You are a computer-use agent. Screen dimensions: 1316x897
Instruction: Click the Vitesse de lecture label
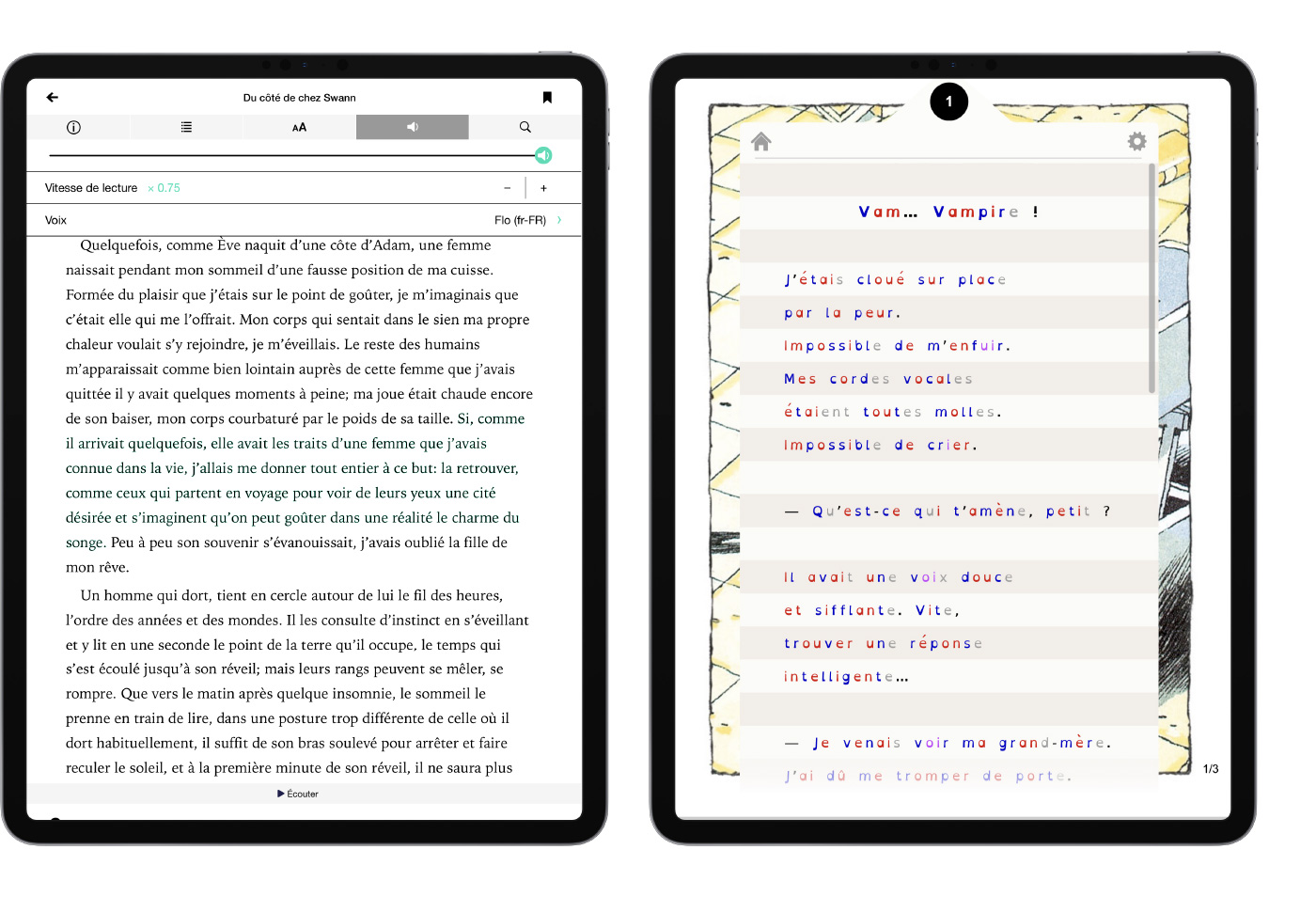tap(91, 188)
